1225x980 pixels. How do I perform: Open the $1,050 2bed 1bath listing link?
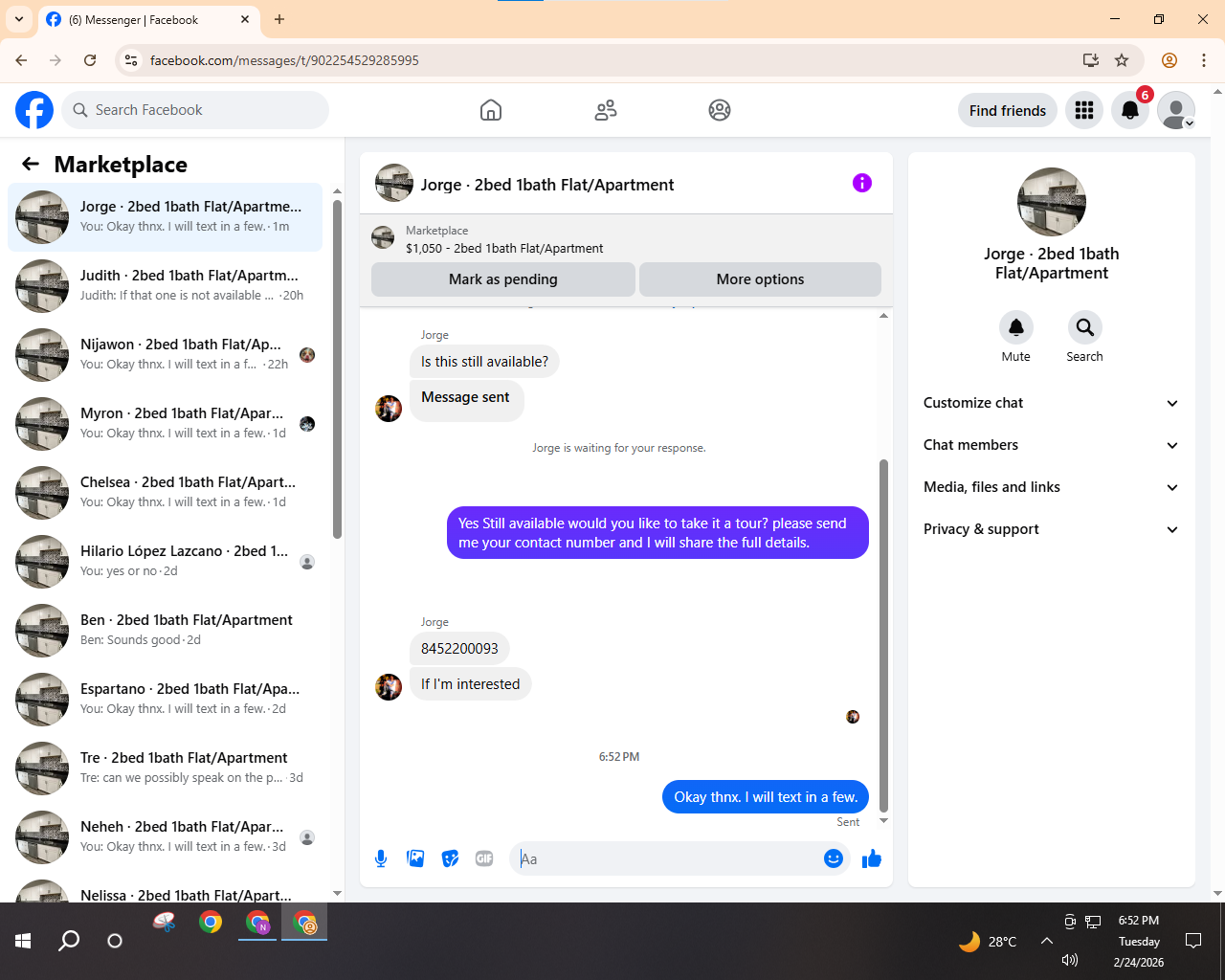click(x=504, y=248)
